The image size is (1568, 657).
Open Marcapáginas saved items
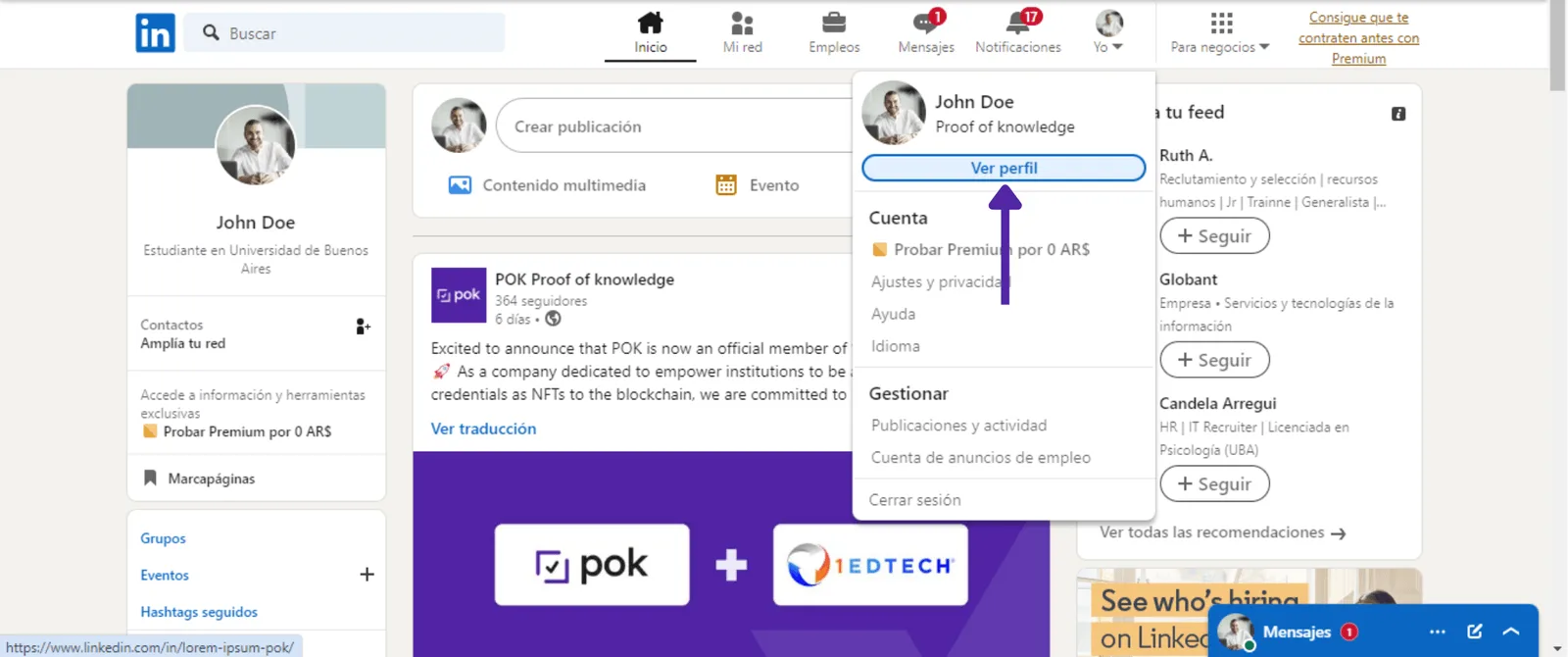(200, 479)
